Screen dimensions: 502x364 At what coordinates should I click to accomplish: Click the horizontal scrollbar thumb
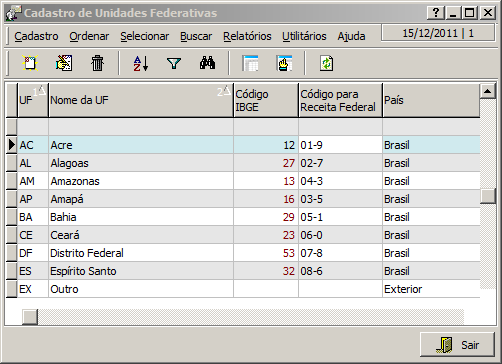click(30, 316)
